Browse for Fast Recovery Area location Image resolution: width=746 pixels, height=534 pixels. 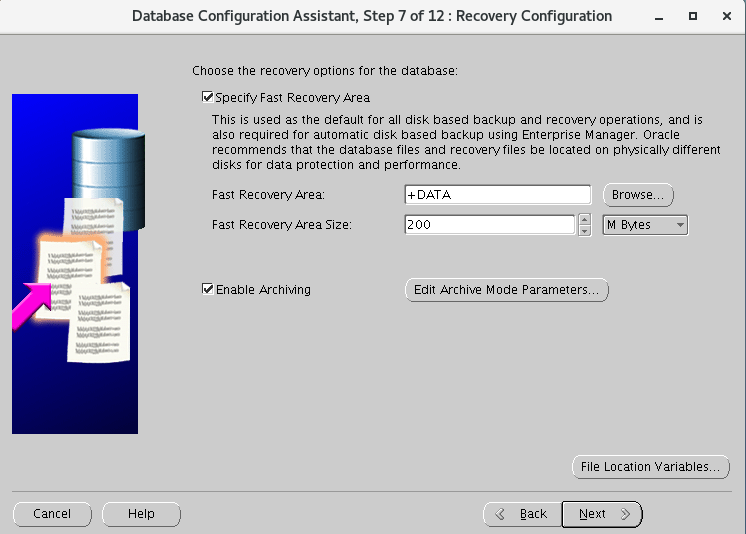(638, 195)
